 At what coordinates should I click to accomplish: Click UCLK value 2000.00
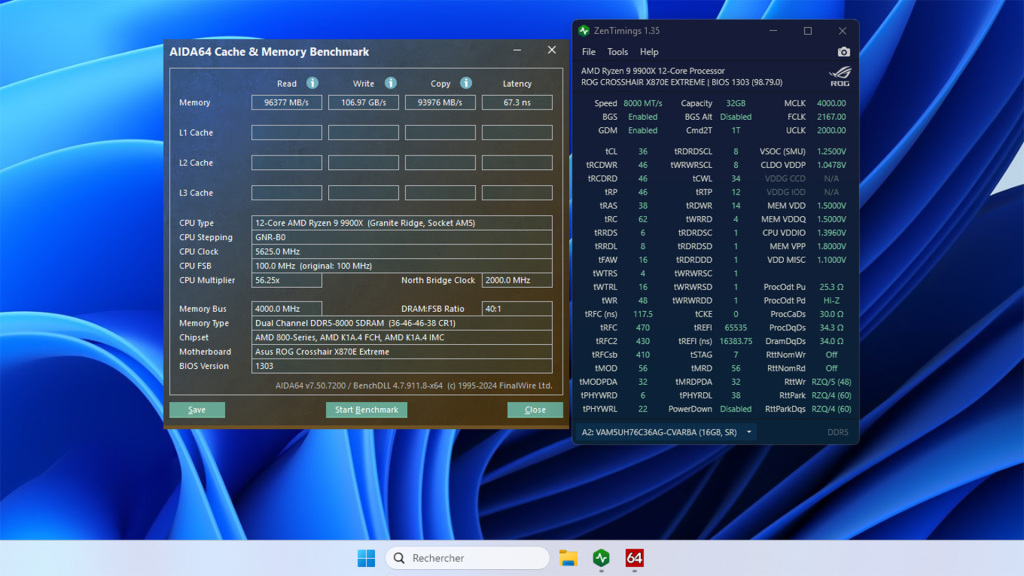tap(831, 131)
